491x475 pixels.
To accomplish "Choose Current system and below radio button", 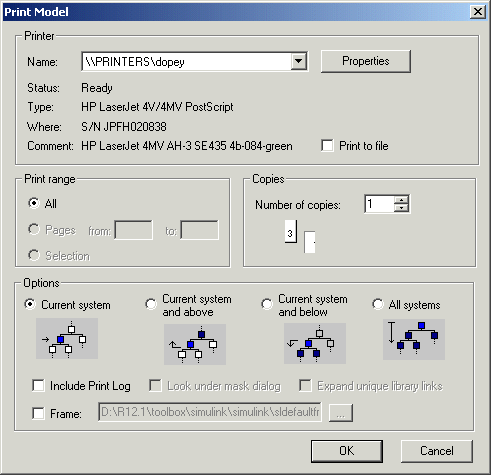I will pyautogui.click(x=267, y=304).
